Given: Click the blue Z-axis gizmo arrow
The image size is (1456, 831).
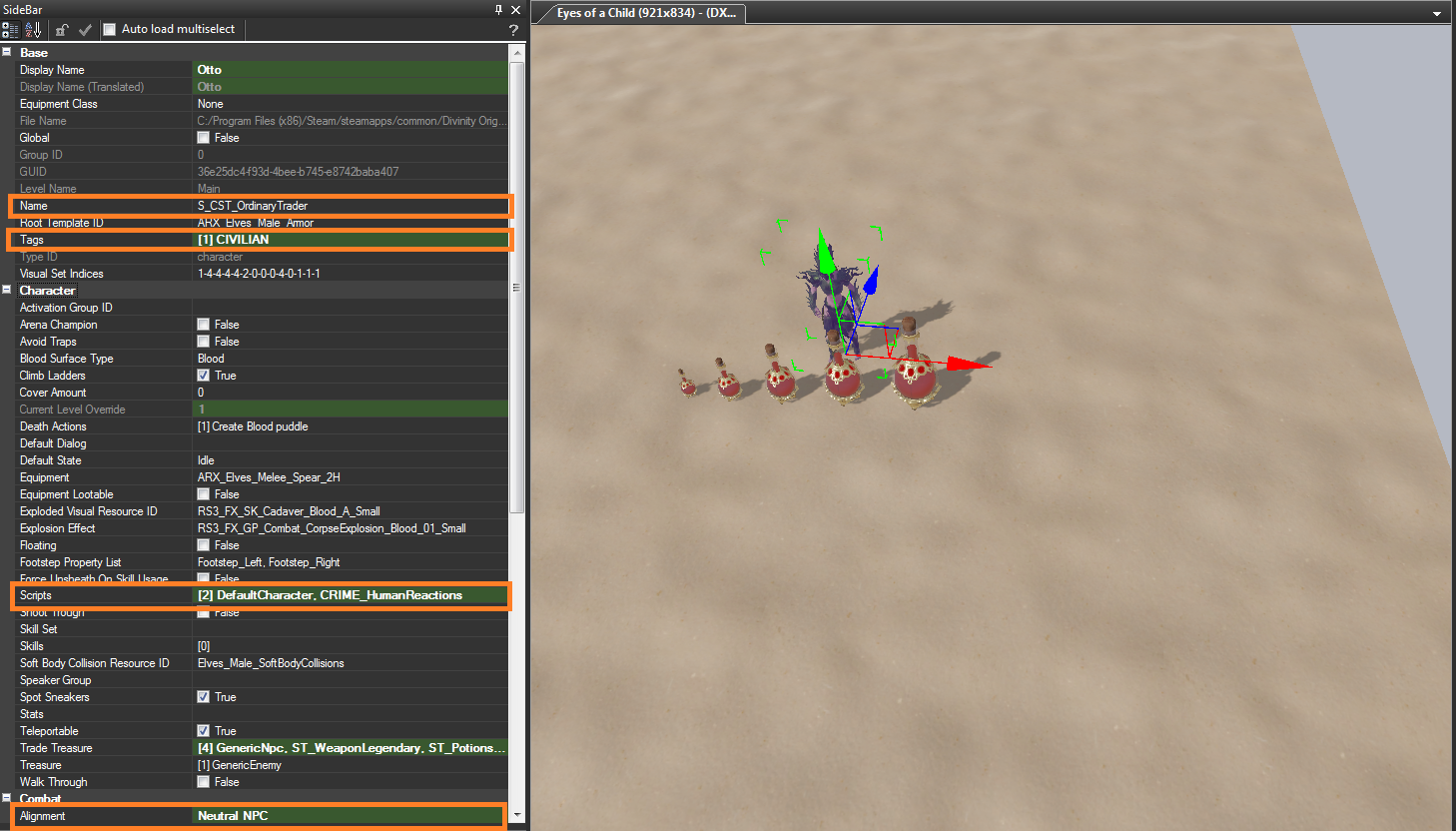Looking at the screenshot, I should click(870, 281).
